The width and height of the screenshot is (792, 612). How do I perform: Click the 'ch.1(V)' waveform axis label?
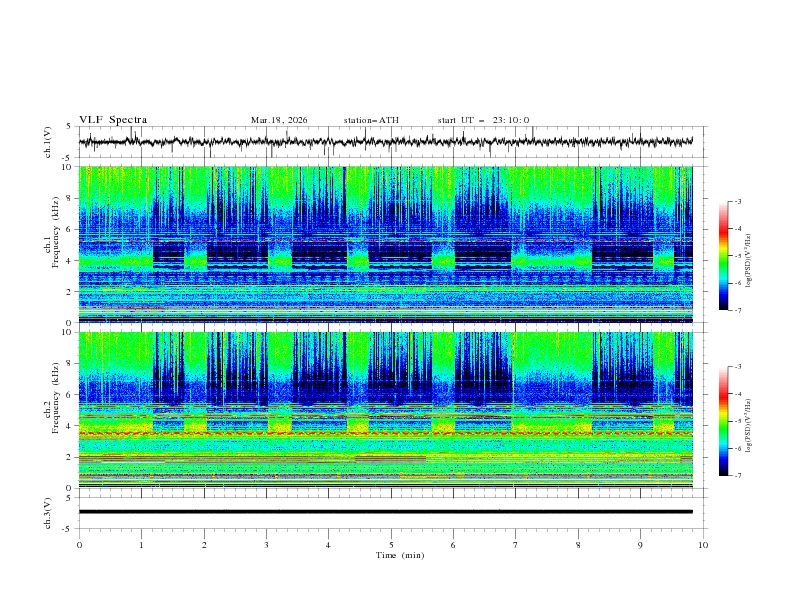(48, 142)
